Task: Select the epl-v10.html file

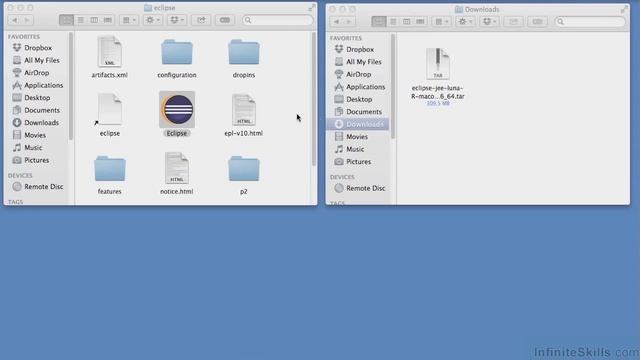Action: coord(244,109)
